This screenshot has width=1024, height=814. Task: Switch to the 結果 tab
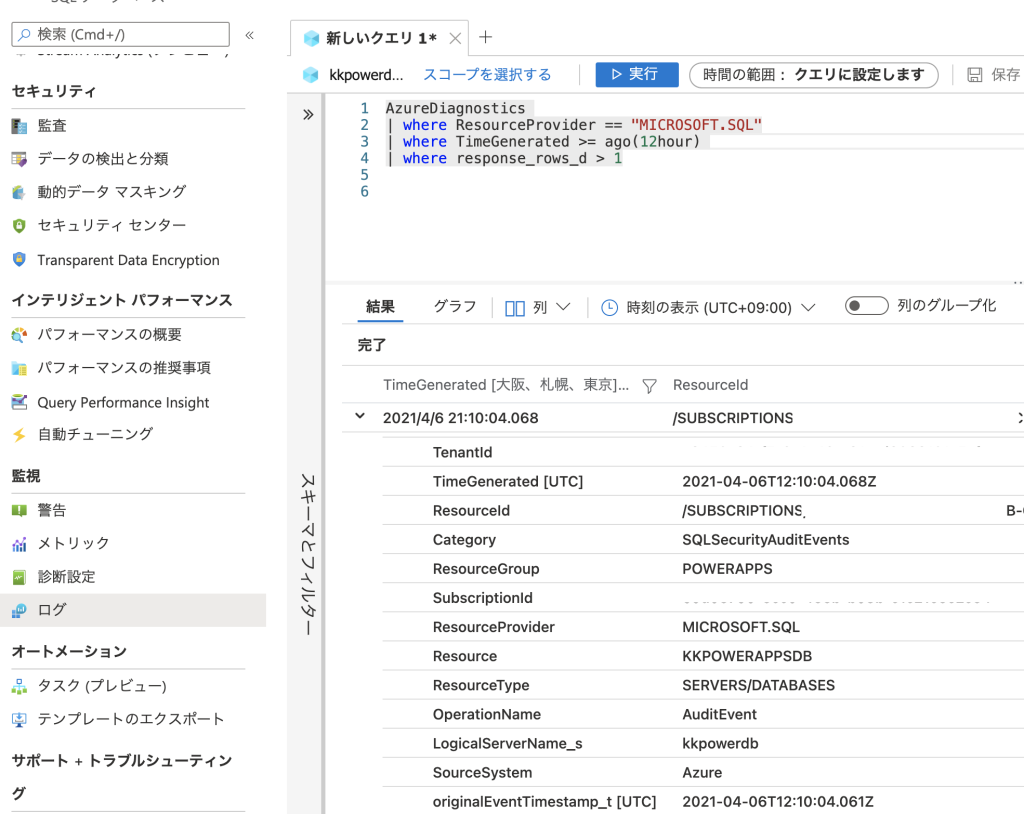coord(380,306)
